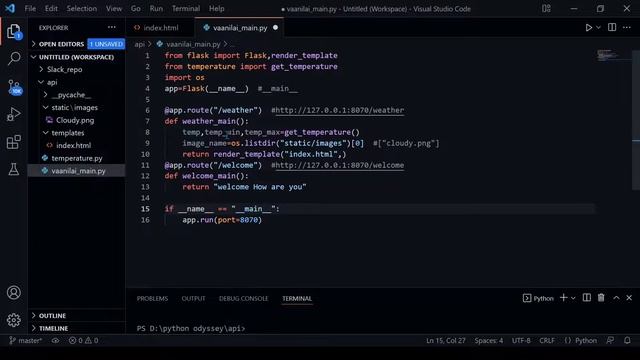The image size is (640, 360).
Task: Open Run and Debug view icon
Action: coord(14,115)
